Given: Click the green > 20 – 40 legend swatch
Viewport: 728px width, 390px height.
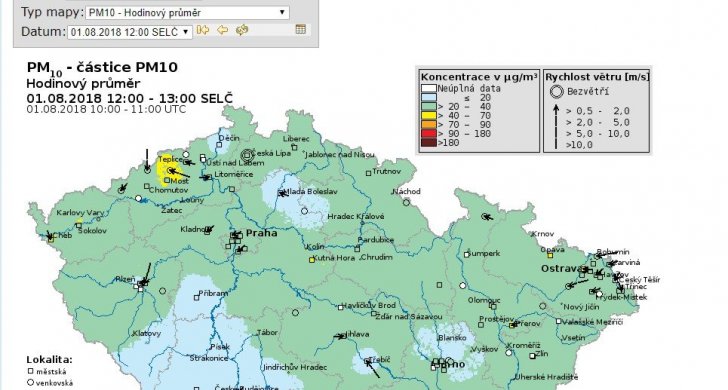Looking at the screenshot, I should point(429,106).
